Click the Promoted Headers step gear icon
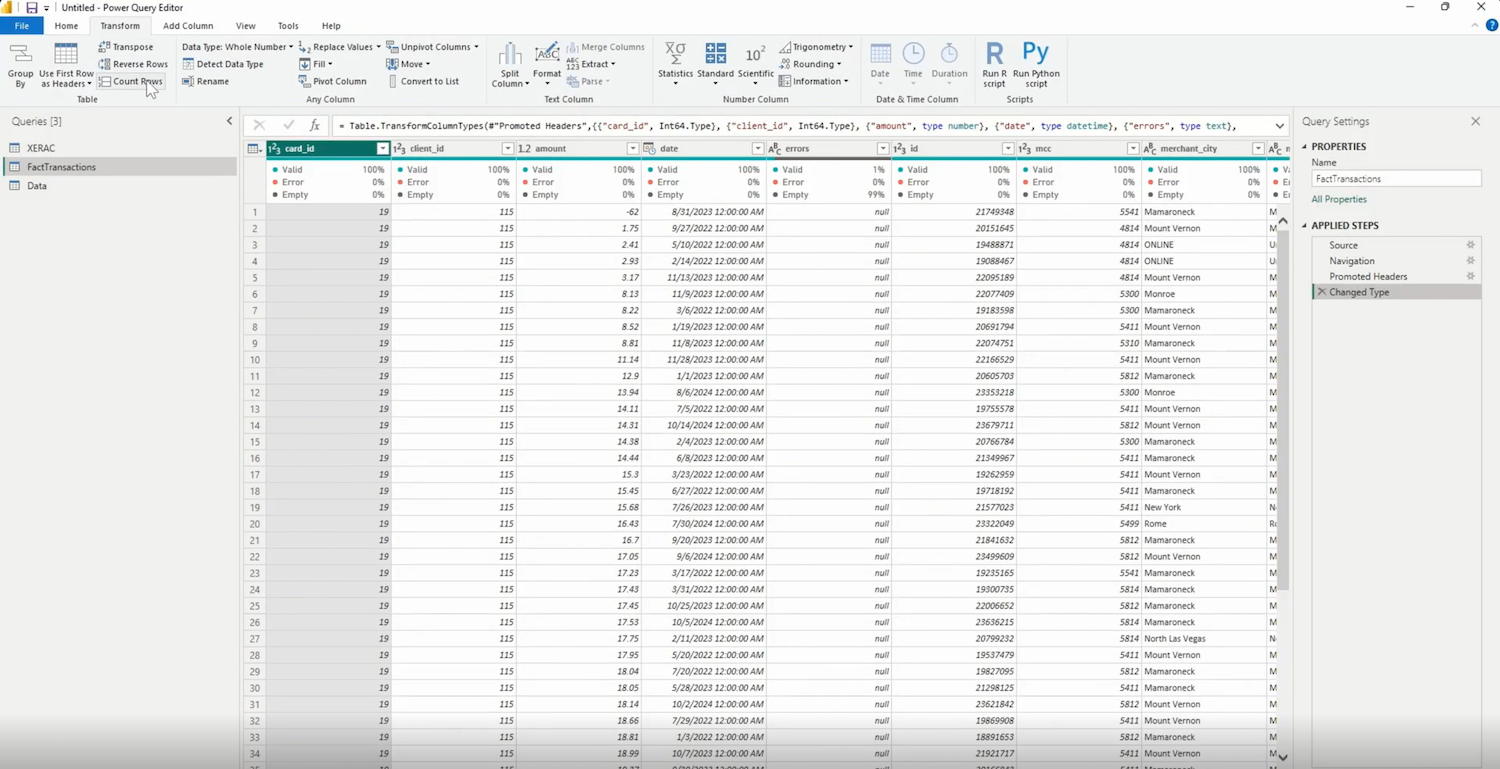1500x769 pixels. (1470, 276)
